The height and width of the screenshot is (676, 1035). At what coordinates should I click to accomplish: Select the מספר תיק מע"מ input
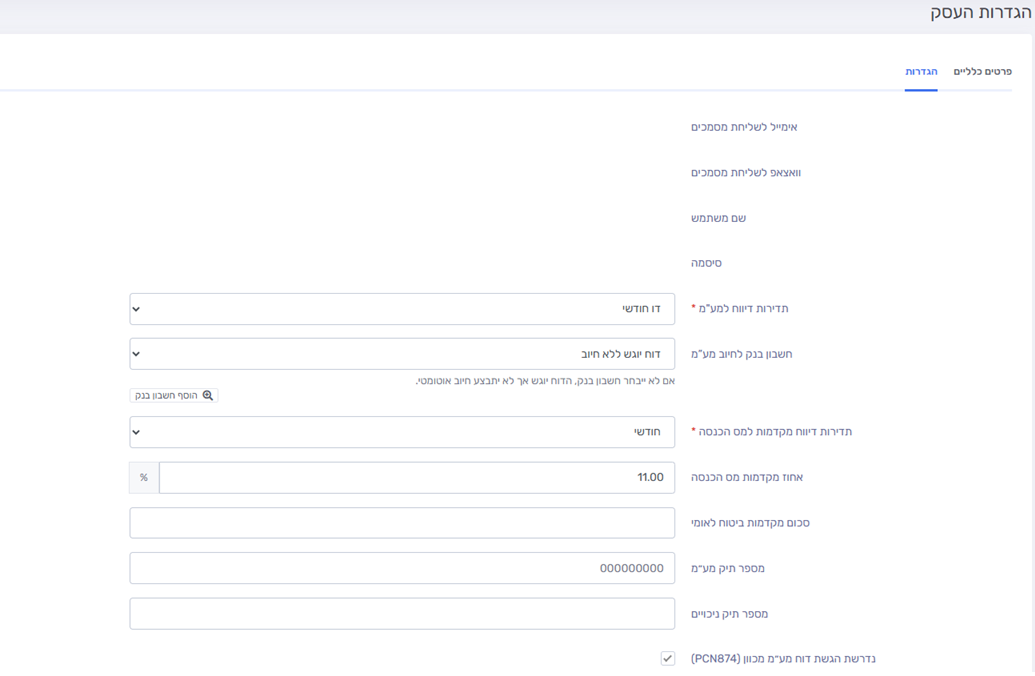point(402,568)
